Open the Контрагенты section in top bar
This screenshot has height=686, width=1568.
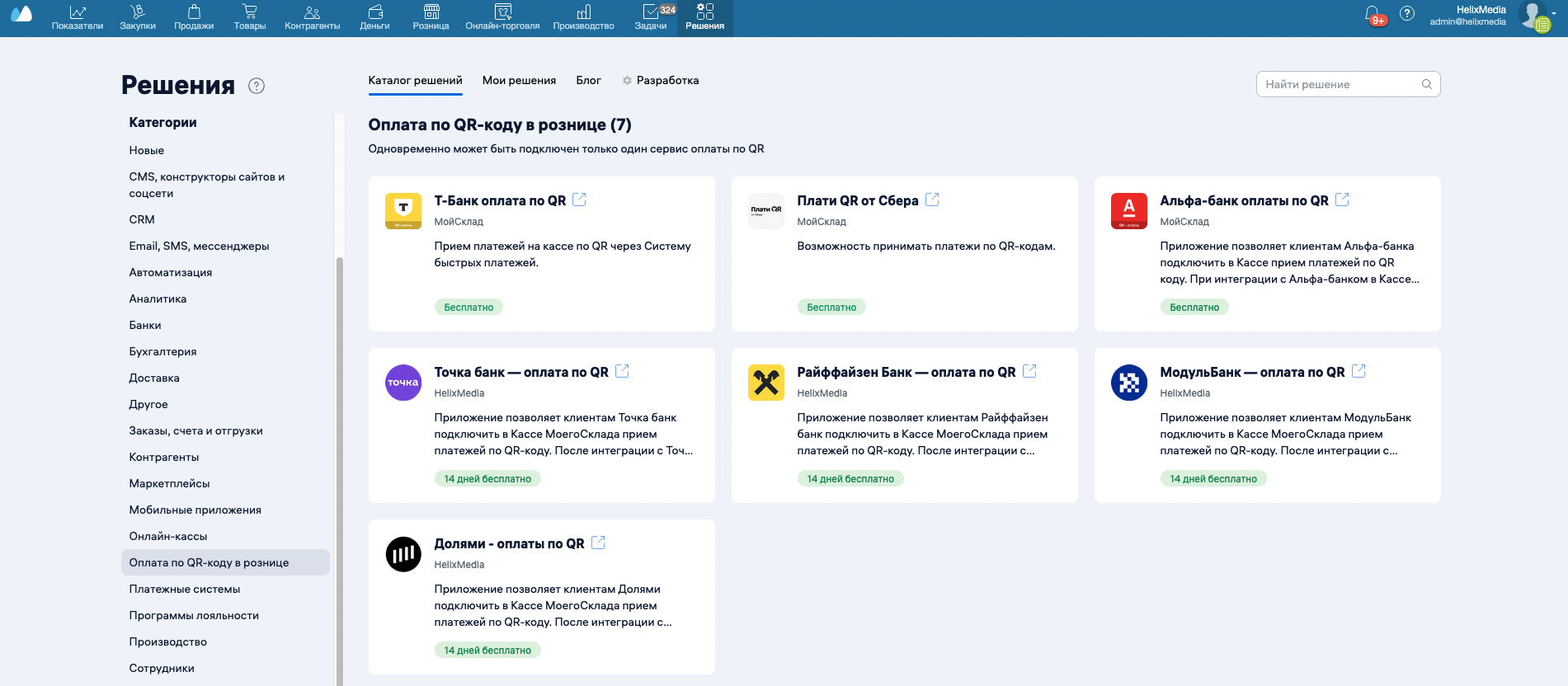click(313, 17)
